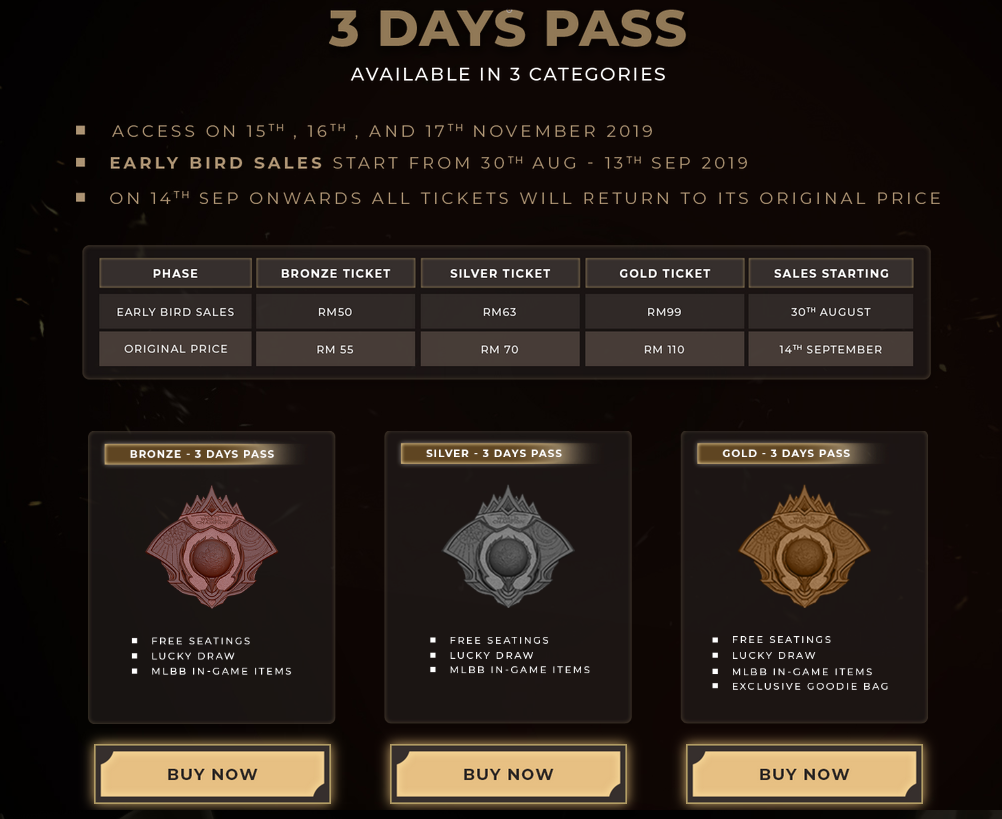Select the Original Price row label

tap(175, 349)
